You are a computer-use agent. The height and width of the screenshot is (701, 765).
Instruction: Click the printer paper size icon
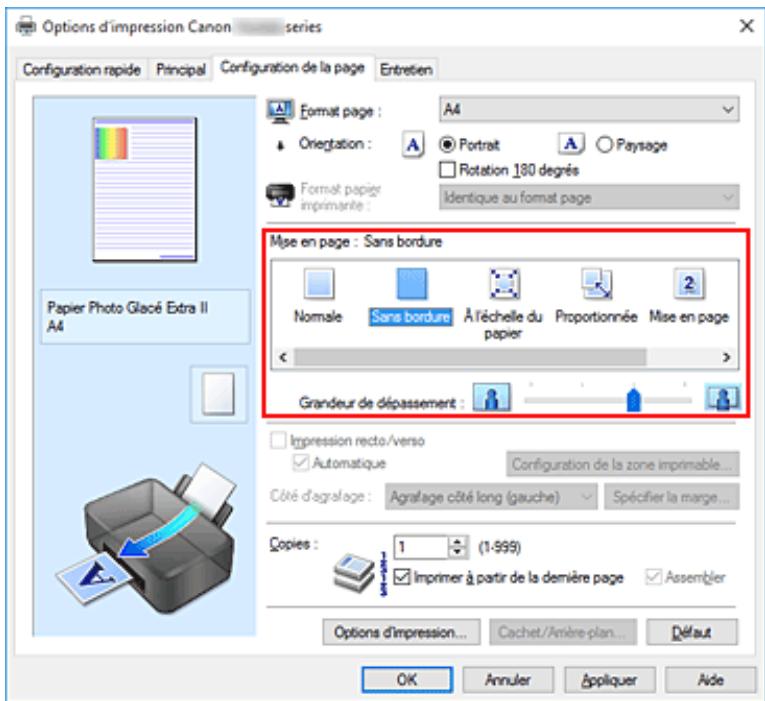[x=280, y=196]
